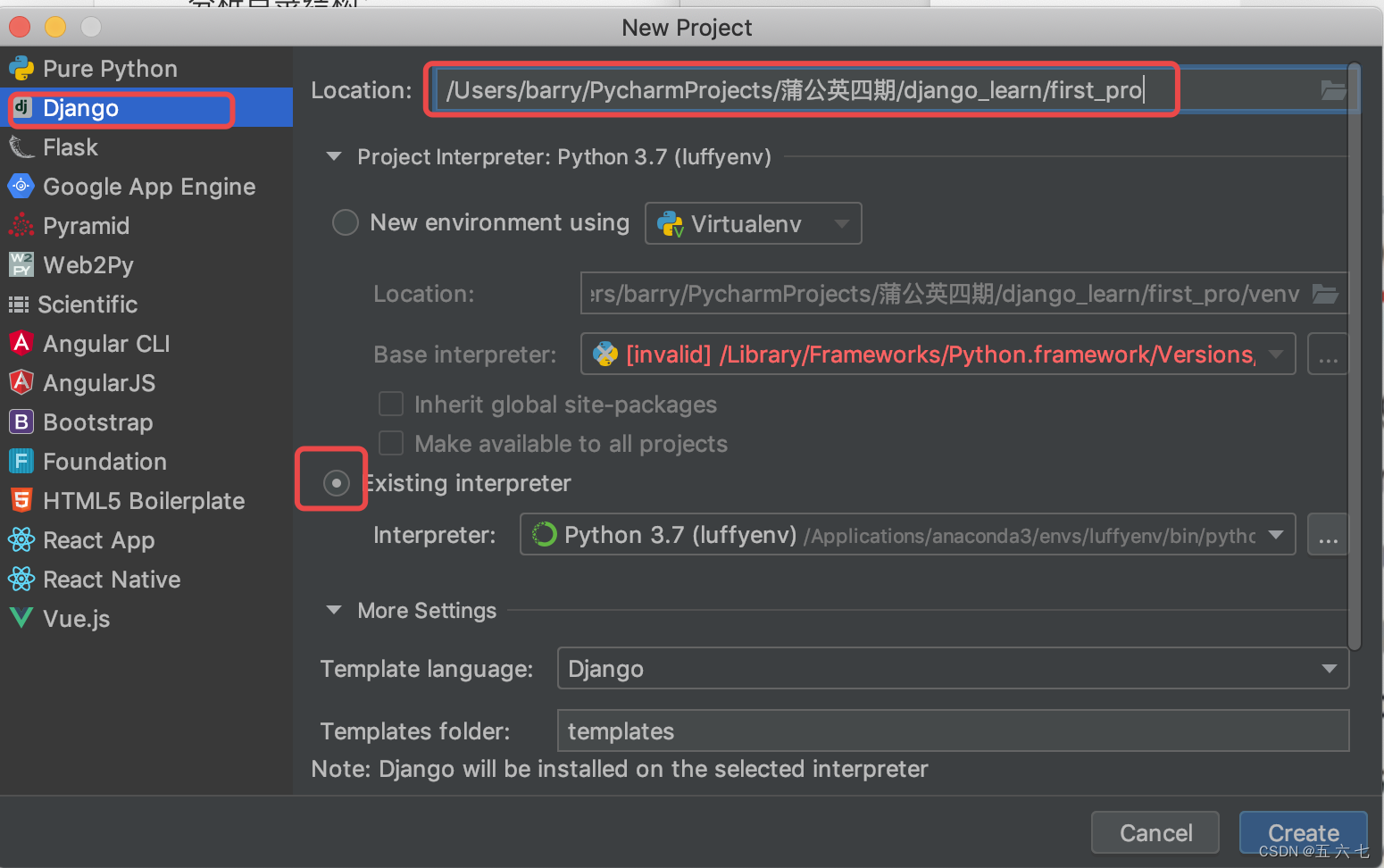Click the Pyramid project icon
1384x868 pixels.
(x=21, y=225)
